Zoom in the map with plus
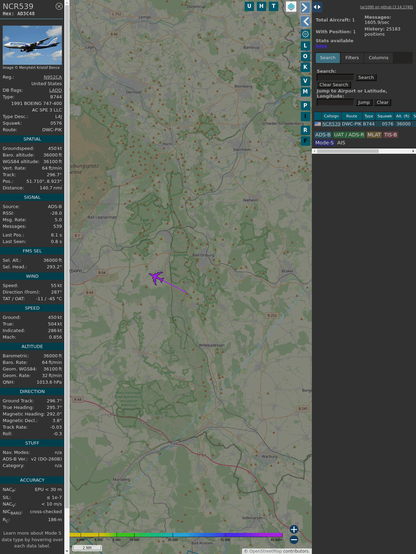 tap(294, 529)
